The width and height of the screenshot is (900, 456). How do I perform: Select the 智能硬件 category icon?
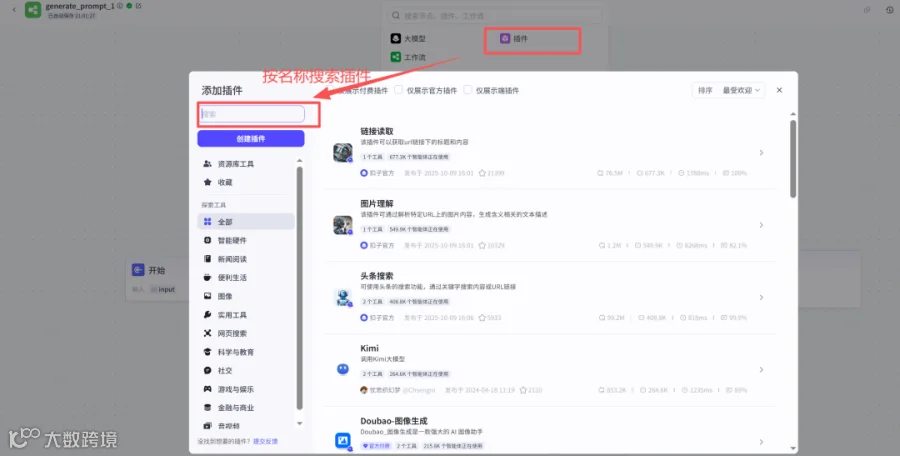click(x=207, y=240)
